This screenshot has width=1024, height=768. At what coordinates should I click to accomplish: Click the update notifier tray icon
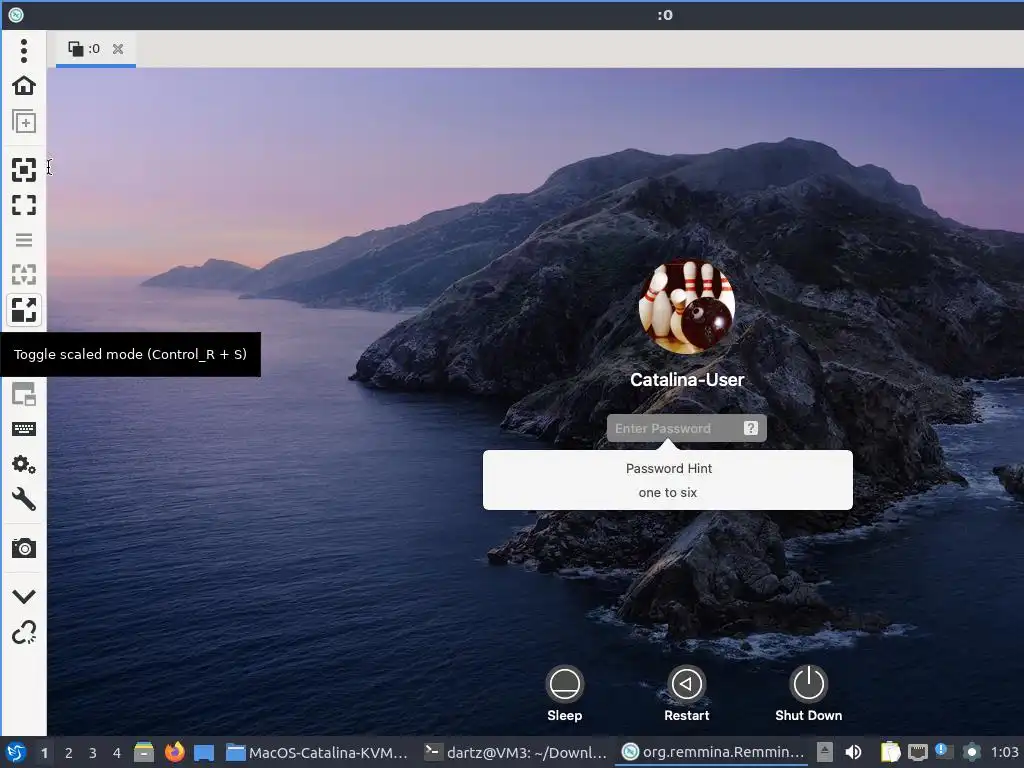coord(944,752)
